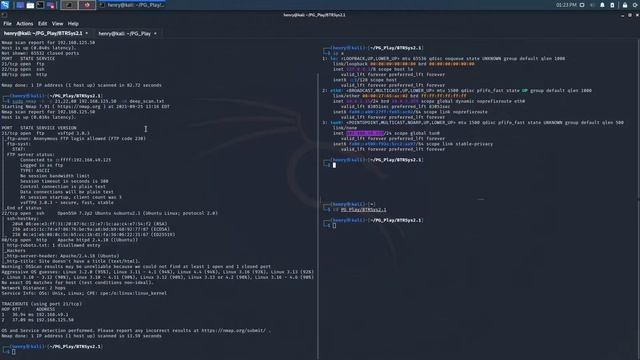Close the terminal window
The height and width of the screenshot is (360, 640).
click(637, 15)
